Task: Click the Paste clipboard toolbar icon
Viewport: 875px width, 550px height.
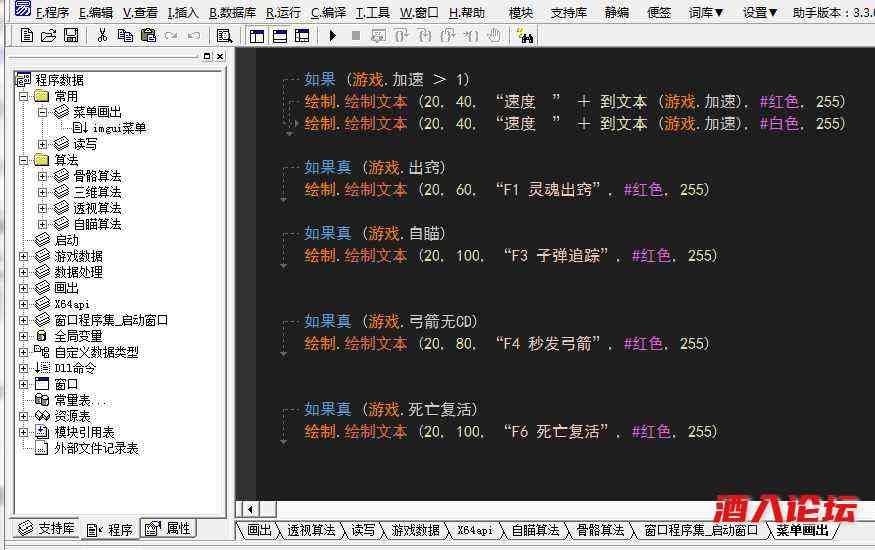Action: tap(148, 35)
